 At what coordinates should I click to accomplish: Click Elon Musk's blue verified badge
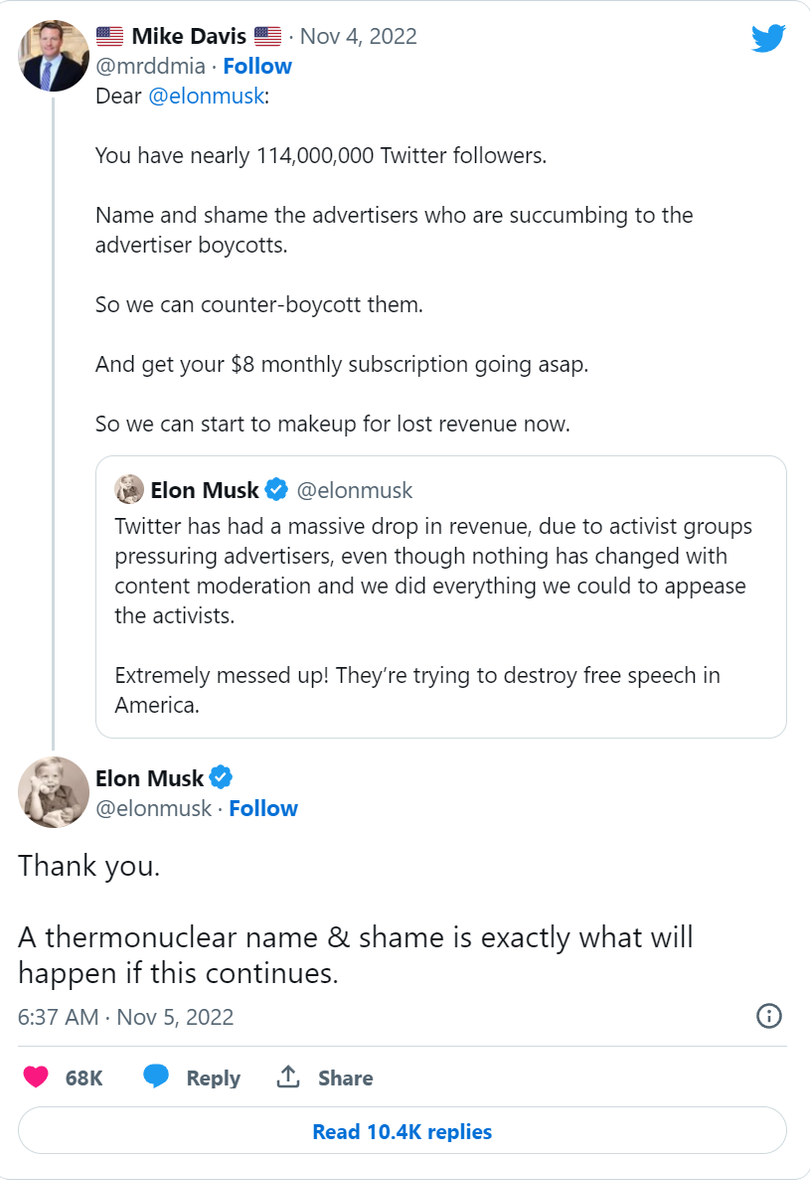click(221, 778)
